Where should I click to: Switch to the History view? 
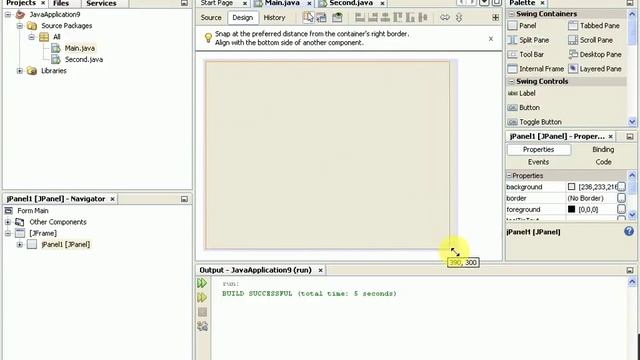point(274,18)
